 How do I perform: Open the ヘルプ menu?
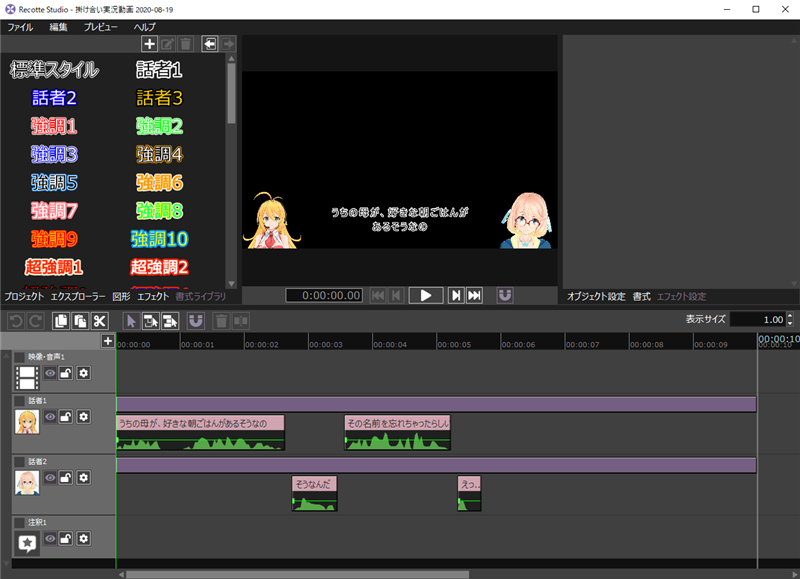pos(145,27)
